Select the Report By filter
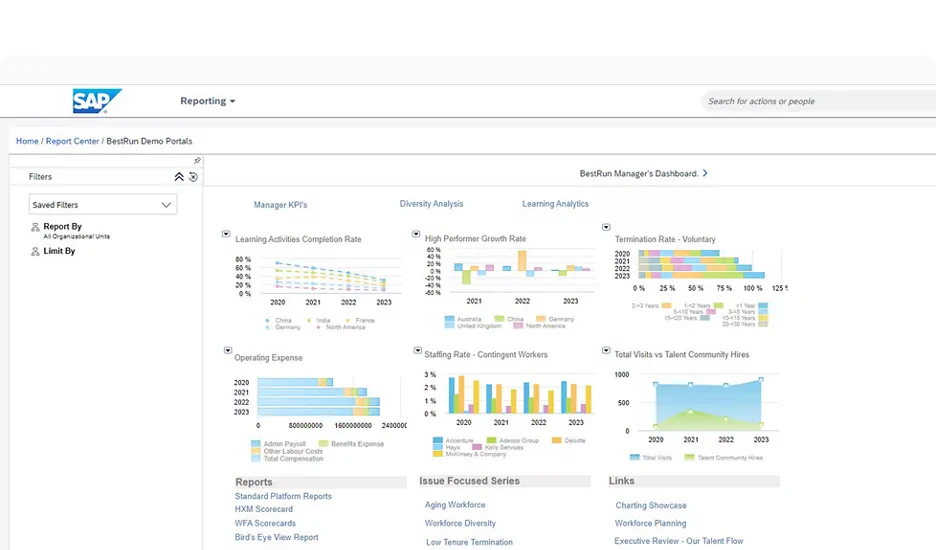 (63, 227)
